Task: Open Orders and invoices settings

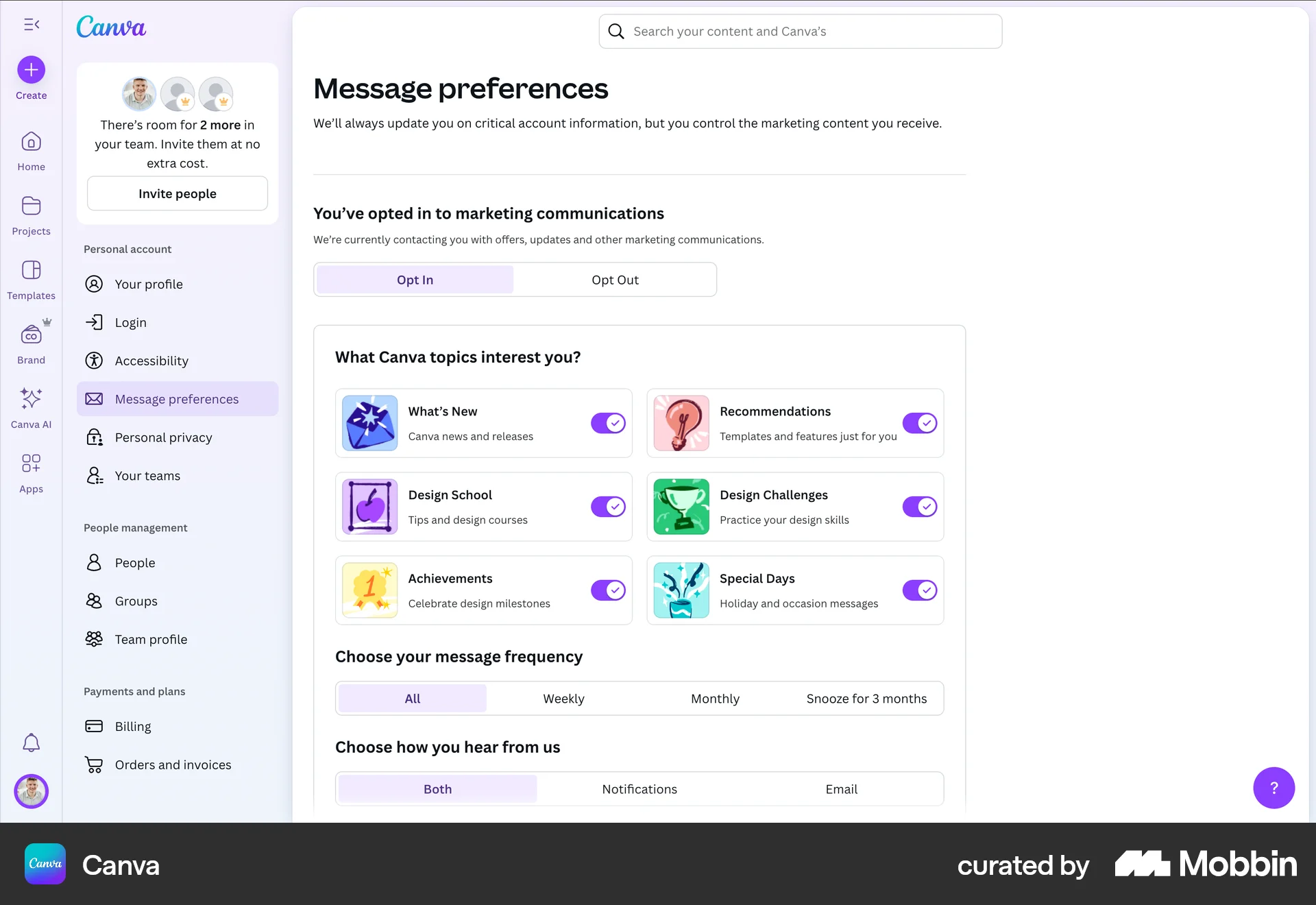Action: (173, 764)
